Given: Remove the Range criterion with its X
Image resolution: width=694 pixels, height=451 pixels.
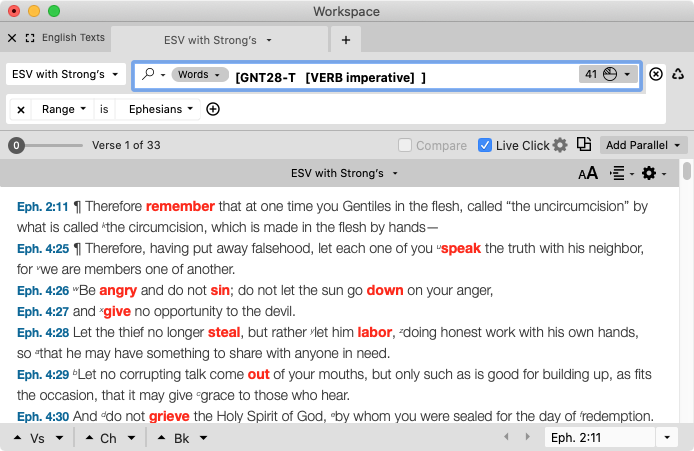Looking at the screenshot, I should [x=21, y=109].
